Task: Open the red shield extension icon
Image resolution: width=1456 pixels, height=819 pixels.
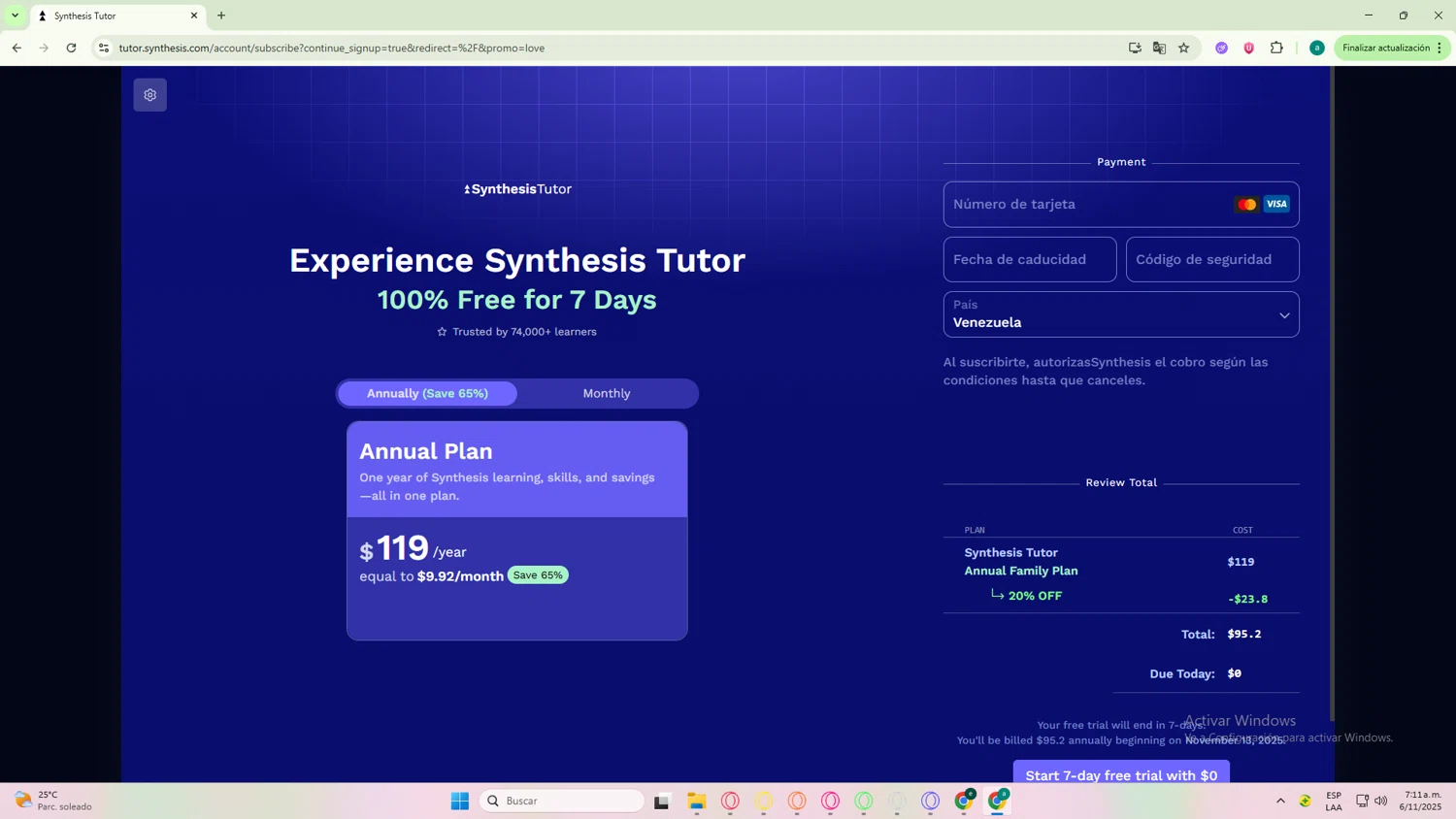Action: click(1249, 48)
